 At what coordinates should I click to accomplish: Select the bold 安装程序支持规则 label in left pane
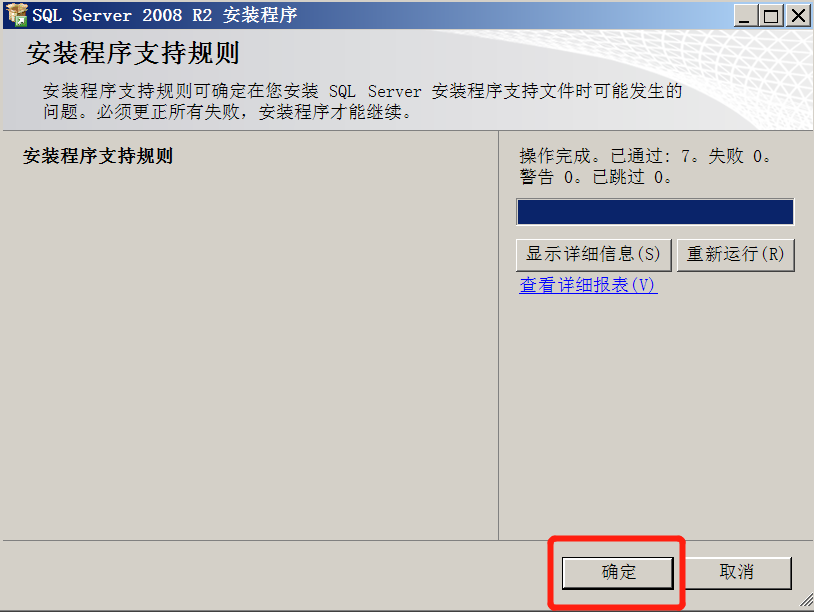98,156
